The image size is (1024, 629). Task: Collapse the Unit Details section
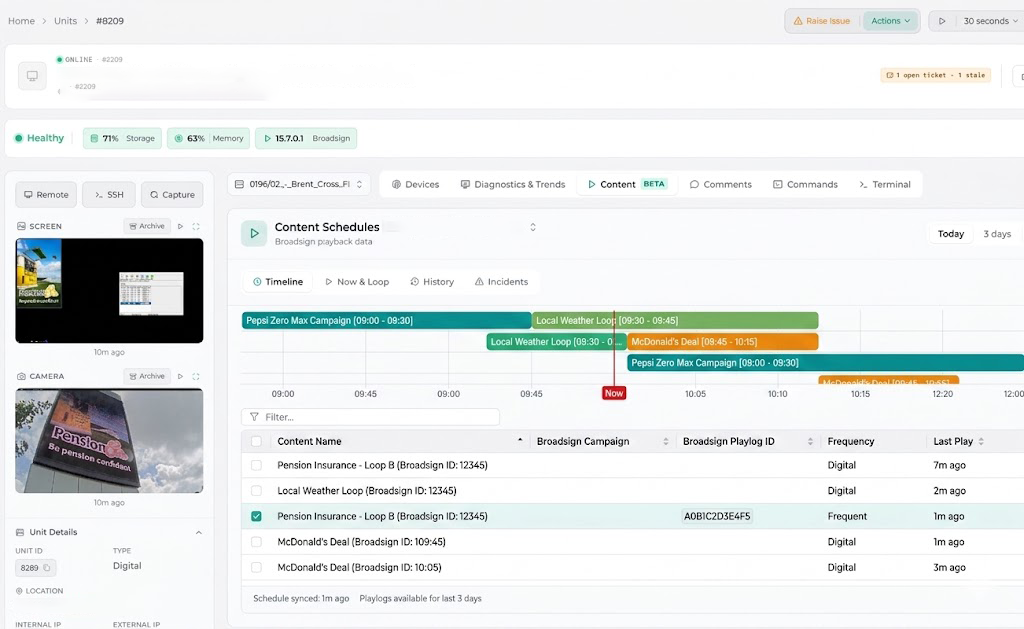[x=199, y=532]
